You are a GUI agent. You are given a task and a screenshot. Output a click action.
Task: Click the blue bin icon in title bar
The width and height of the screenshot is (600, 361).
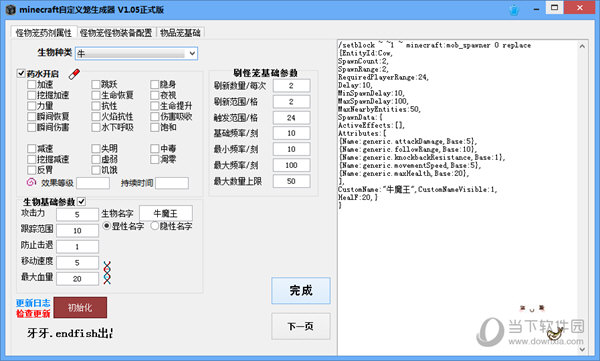(514, 10)
